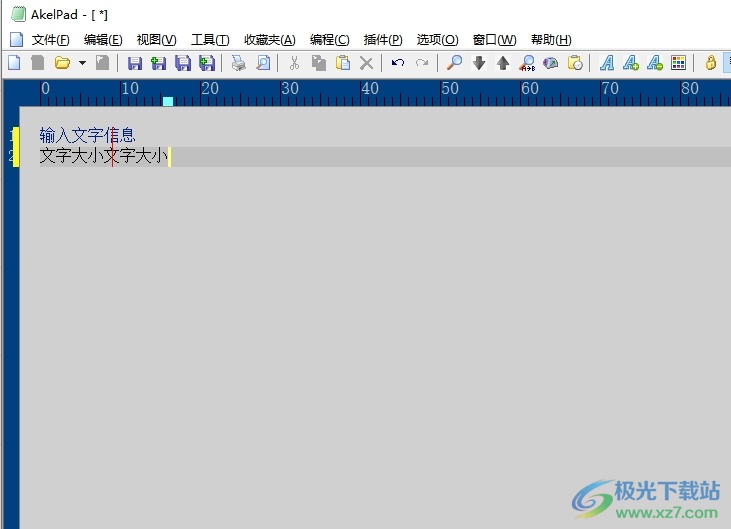Copy selection with copy icon
This screenshot has width=731, height=529.
(x=319, y=63)
